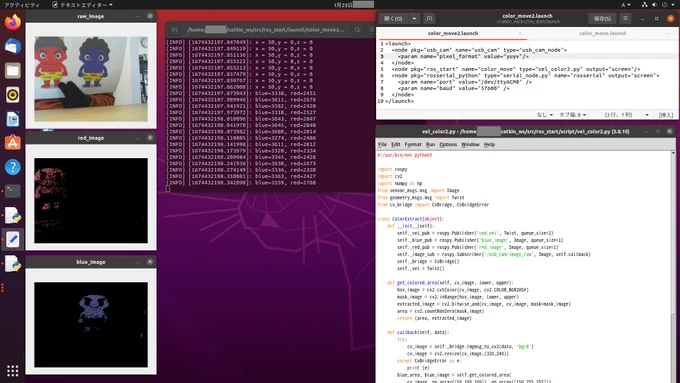
Task: Open the Files manager dock icon
Action: pos(13,70)
